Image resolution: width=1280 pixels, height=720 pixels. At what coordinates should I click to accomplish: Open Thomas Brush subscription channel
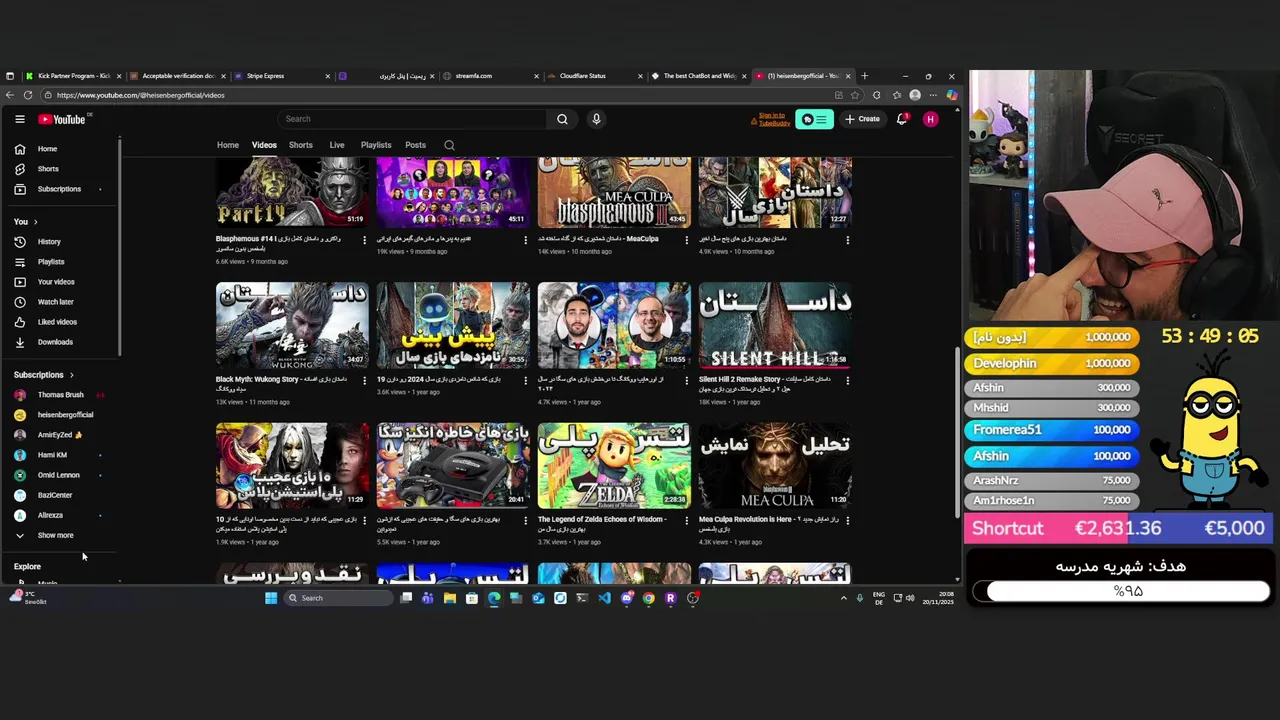click(x=60, y=395)
